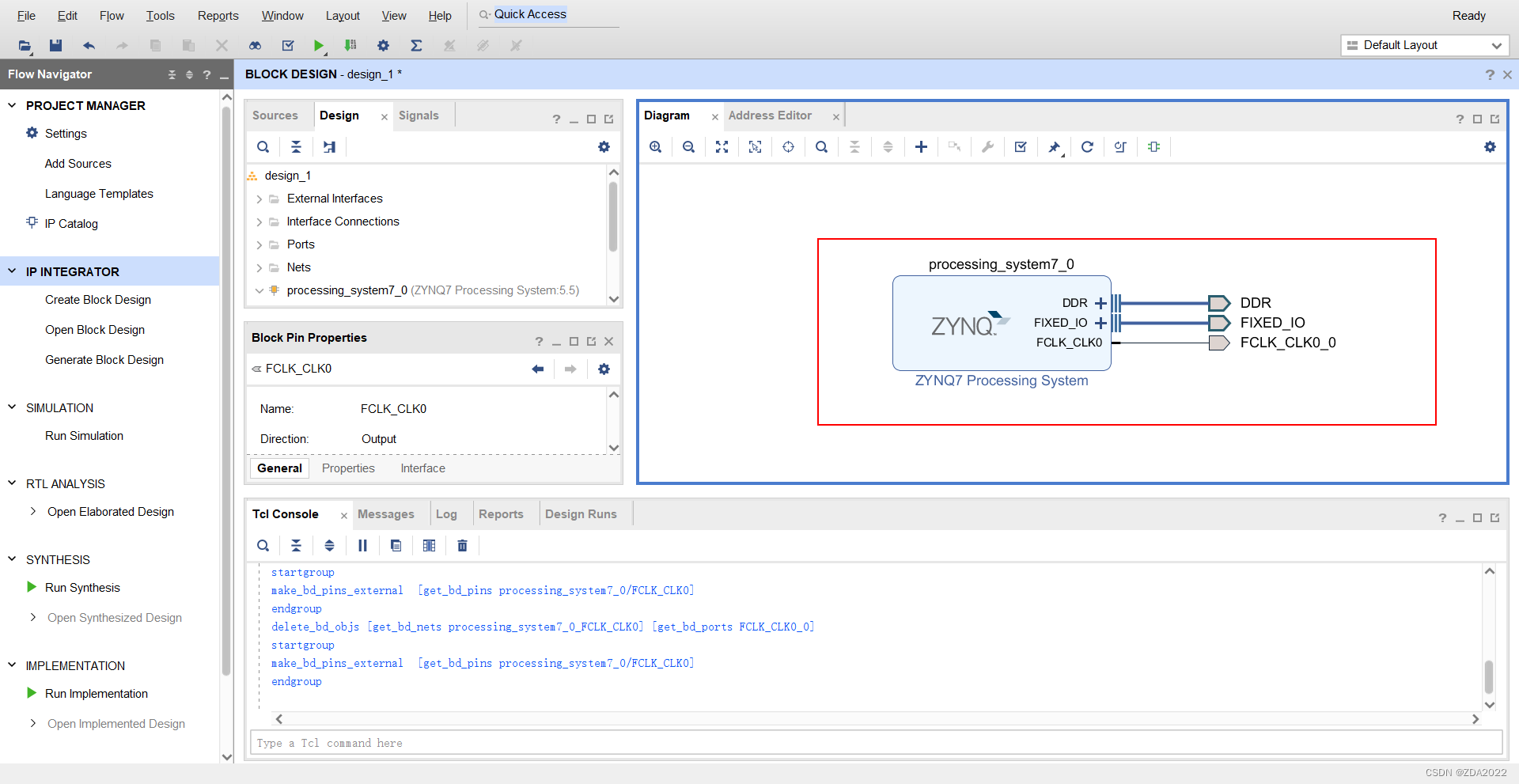Click Zoom Out icon in Diagram toolbar

click(x=688, y=147)
